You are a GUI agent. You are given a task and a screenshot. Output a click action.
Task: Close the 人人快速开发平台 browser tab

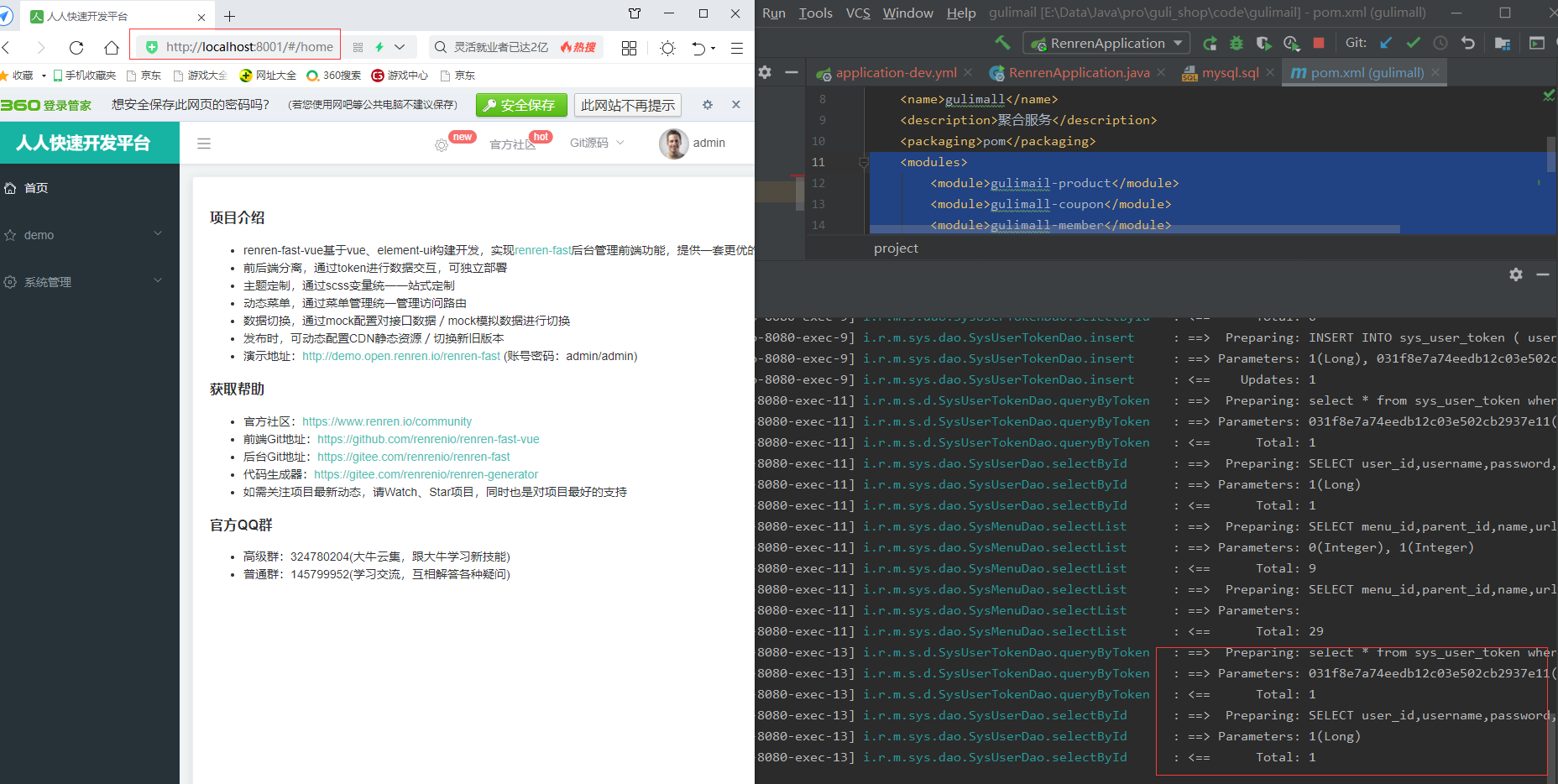tap(201, 17)
